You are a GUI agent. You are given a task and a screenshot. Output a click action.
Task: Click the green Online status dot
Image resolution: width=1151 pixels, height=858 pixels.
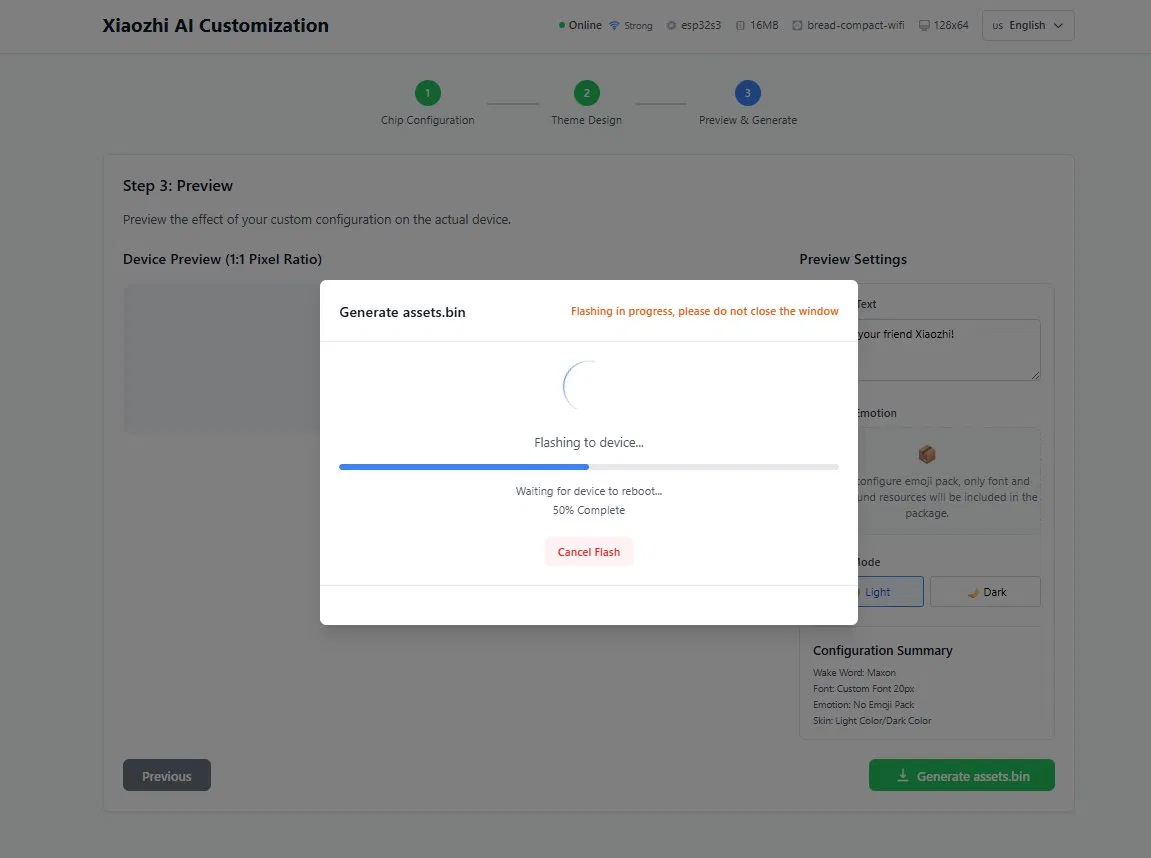tap(562, 26)
